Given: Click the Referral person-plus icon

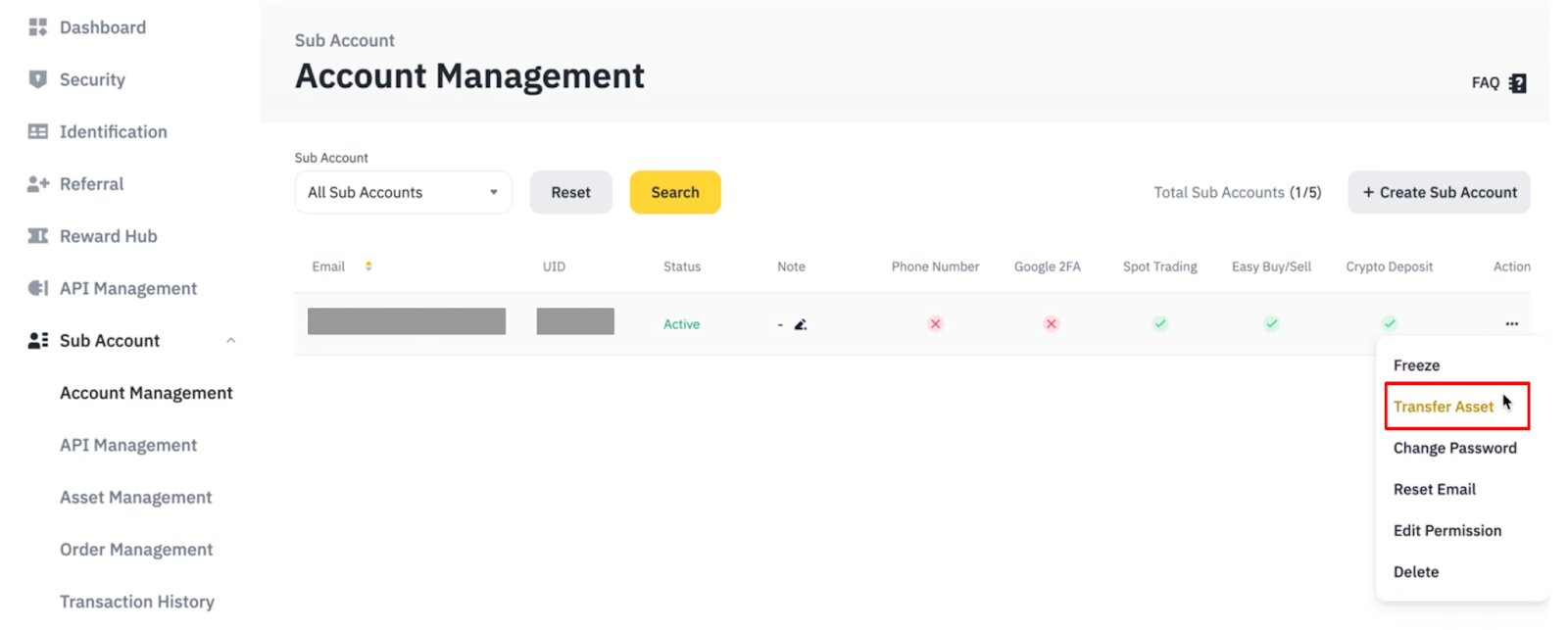Looking at the screenshot, I should tap(38, 184).
